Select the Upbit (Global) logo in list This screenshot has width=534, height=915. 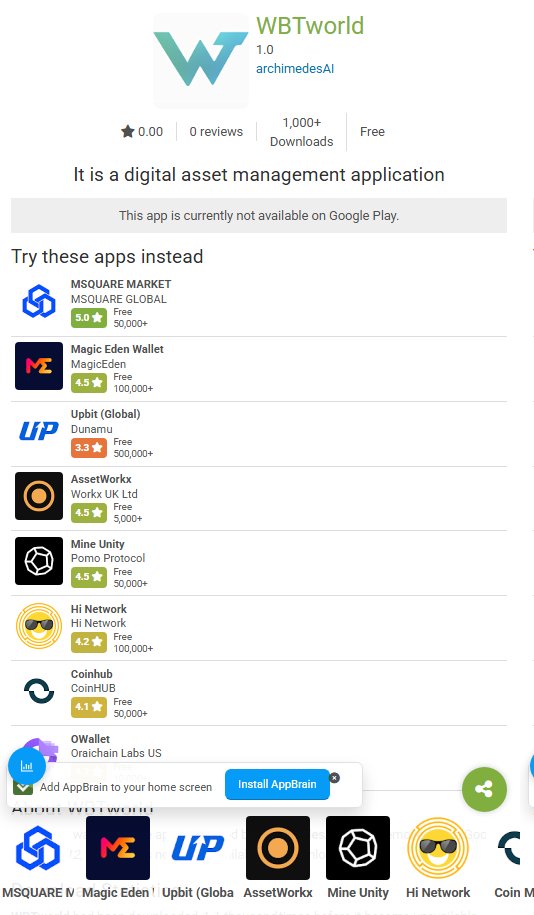39,431
